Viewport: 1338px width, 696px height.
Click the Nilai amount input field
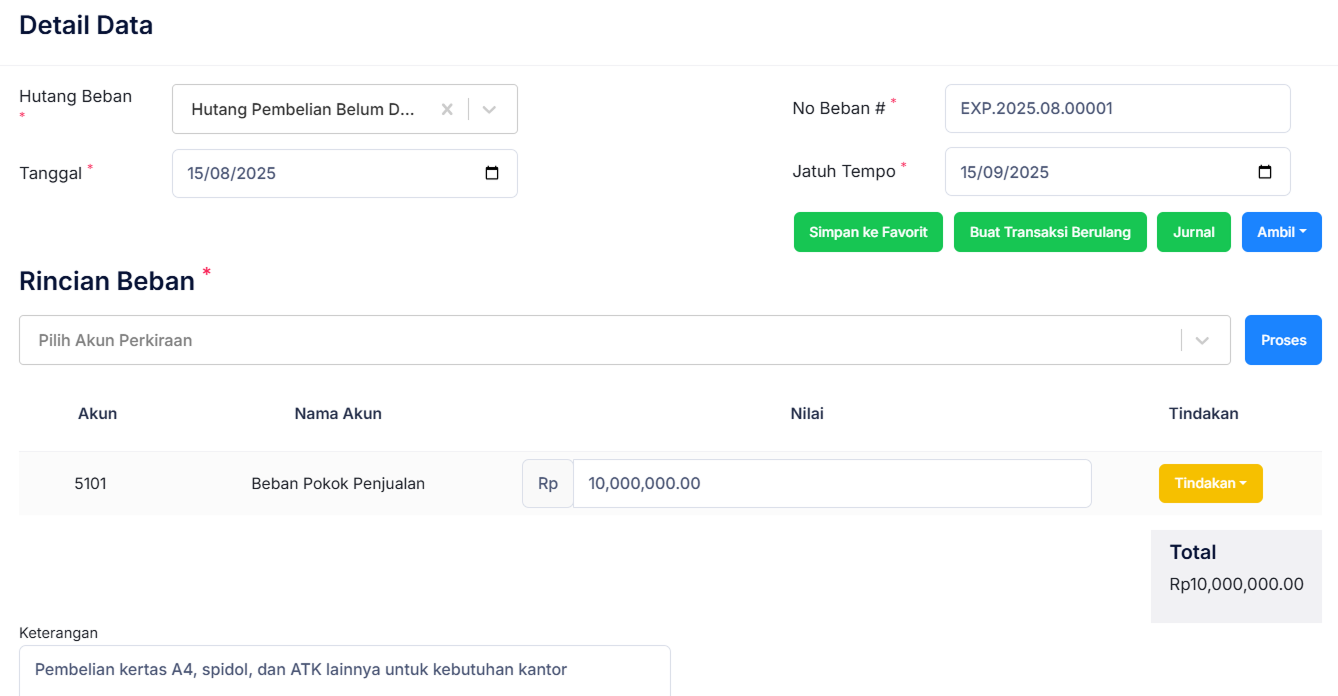830,484
